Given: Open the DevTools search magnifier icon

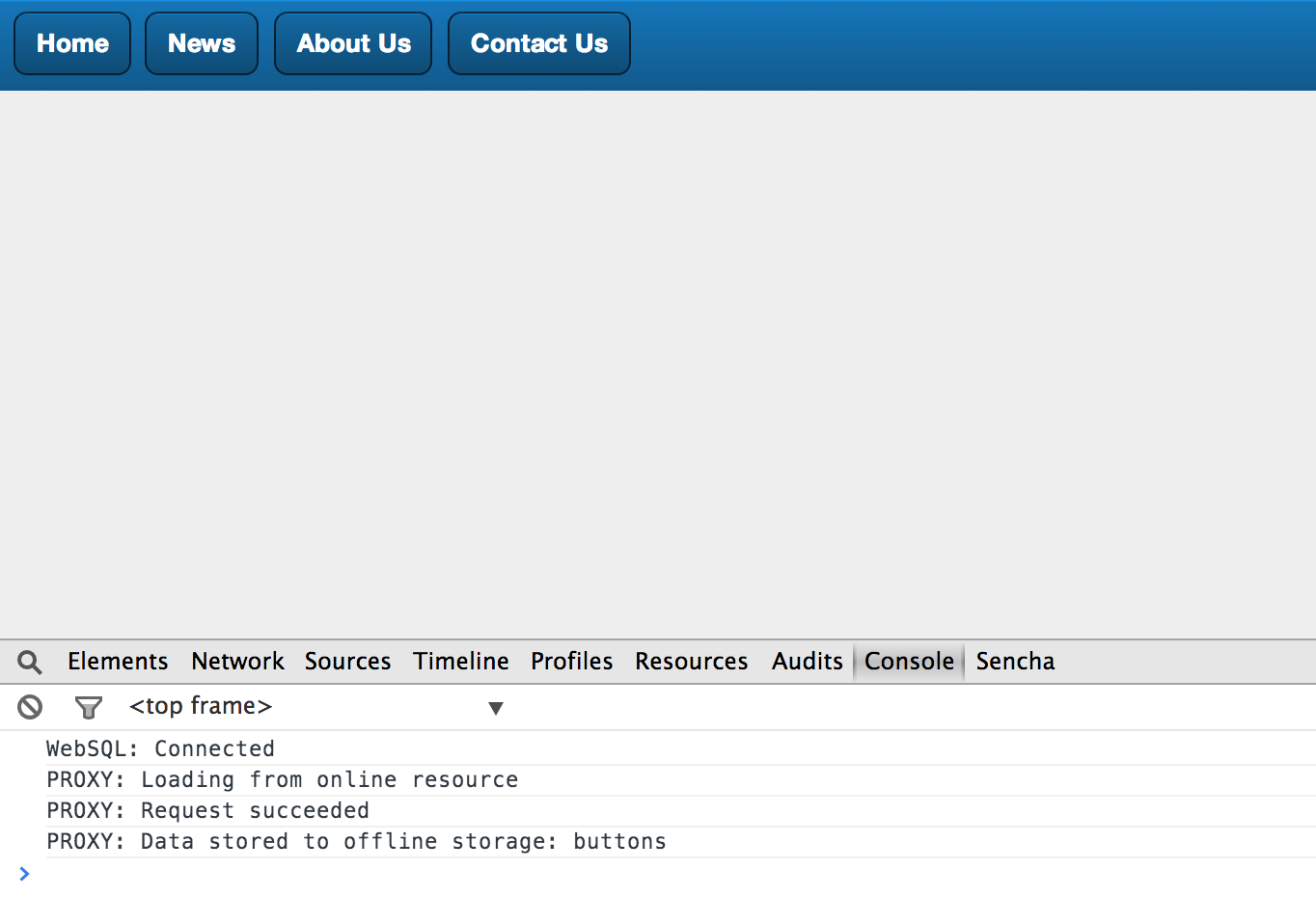Looking at the screenshot, I should pos(30,662).
